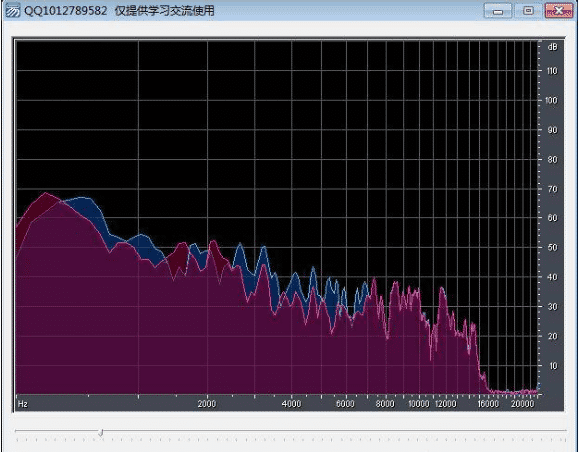Click the 40 dB scale label
579x452 pixels.
click(553, 277)
